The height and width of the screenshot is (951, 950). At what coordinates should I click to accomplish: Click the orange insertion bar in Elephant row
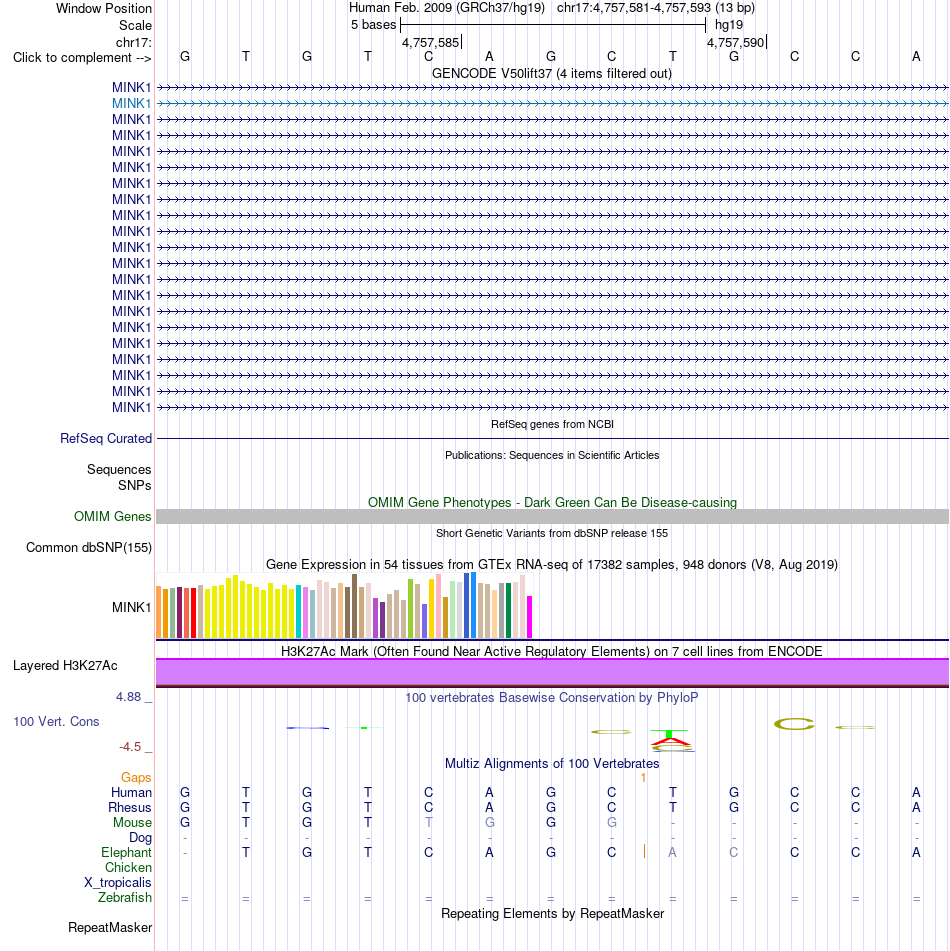coord(644,852)
